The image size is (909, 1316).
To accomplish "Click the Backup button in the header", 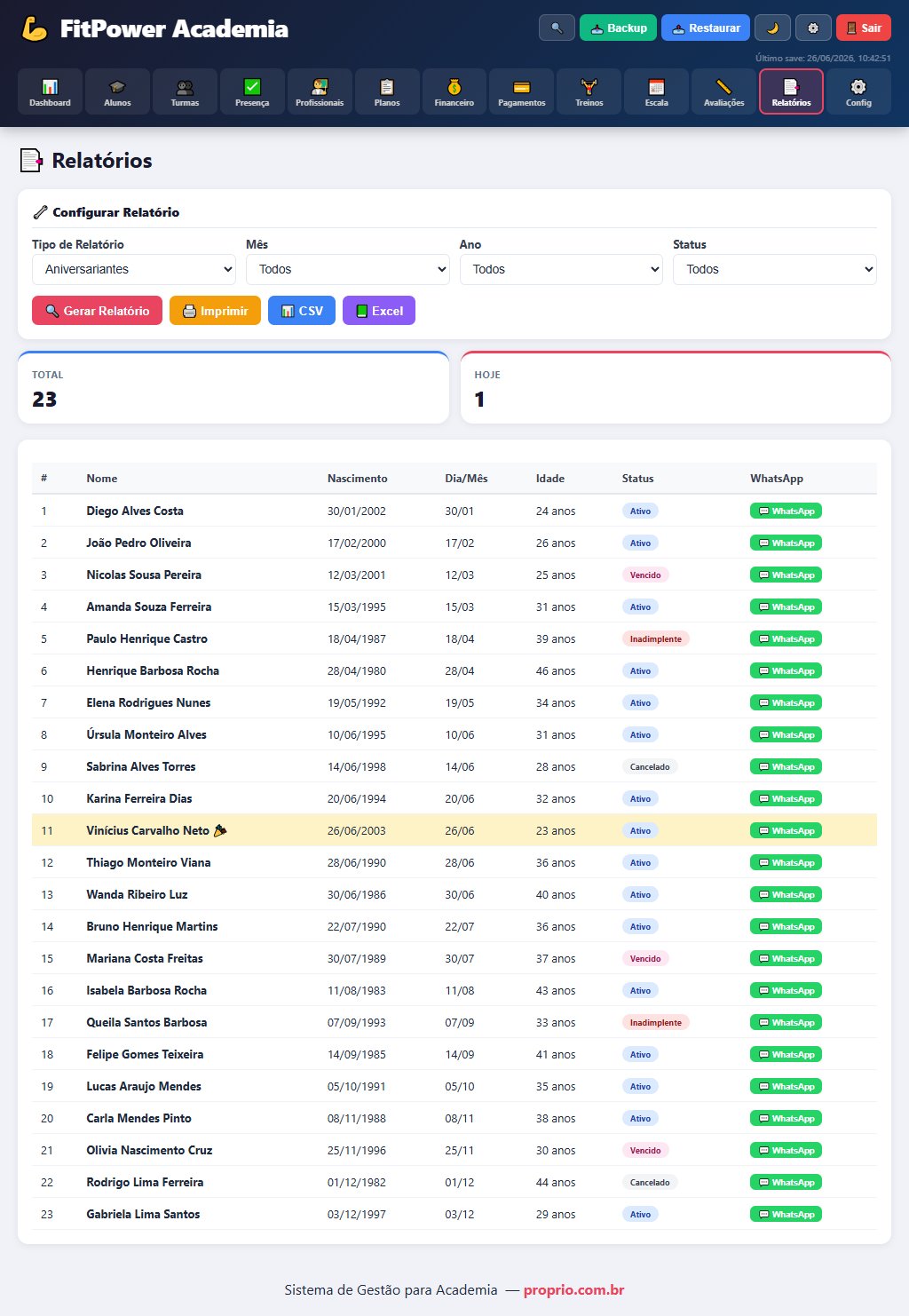I will pos(618,28).
